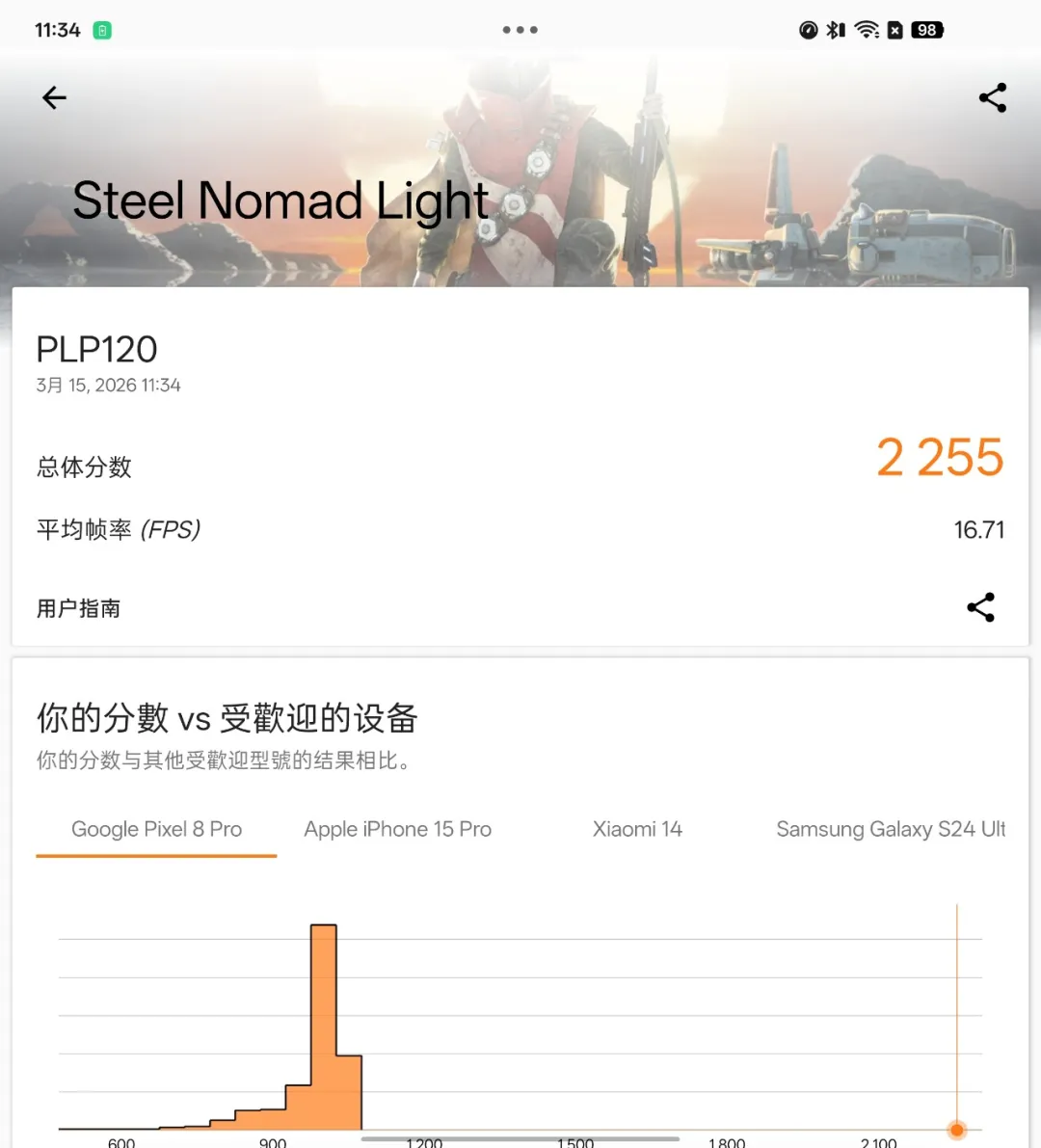Tap the 16.71 average FPS value
The image size is (1041, 1148).
pyautogui.click(x=978, y=530)
